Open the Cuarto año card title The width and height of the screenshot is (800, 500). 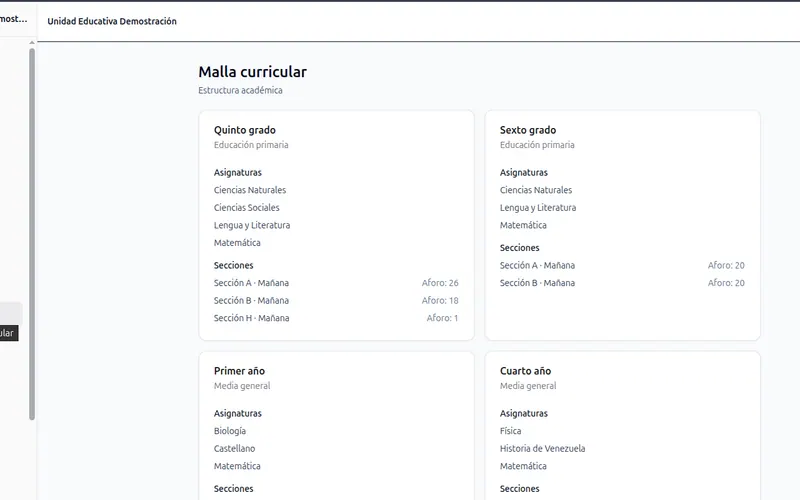(526, 371)
